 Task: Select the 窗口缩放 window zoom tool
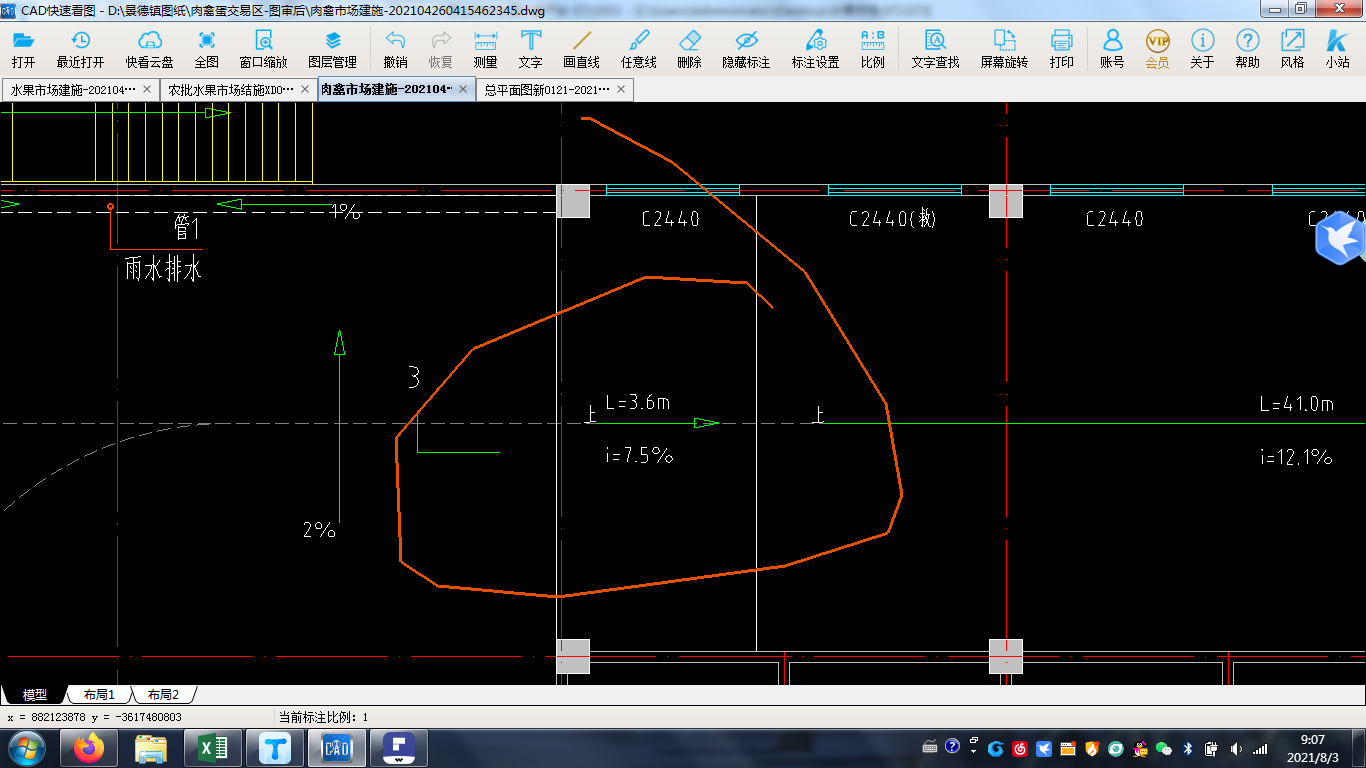(x=263, y=48)
